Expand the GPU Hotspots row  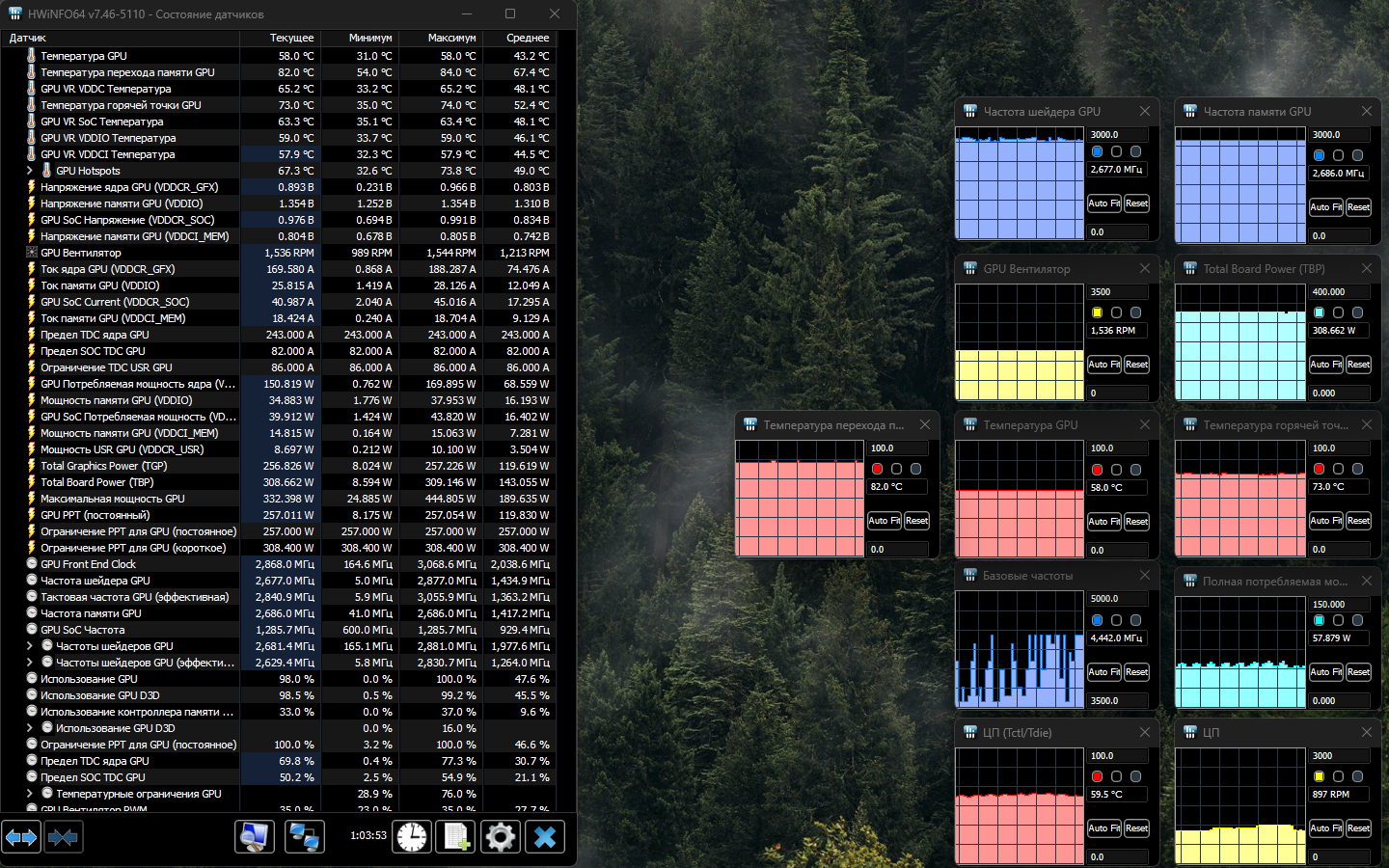click(x=30, y=171)
